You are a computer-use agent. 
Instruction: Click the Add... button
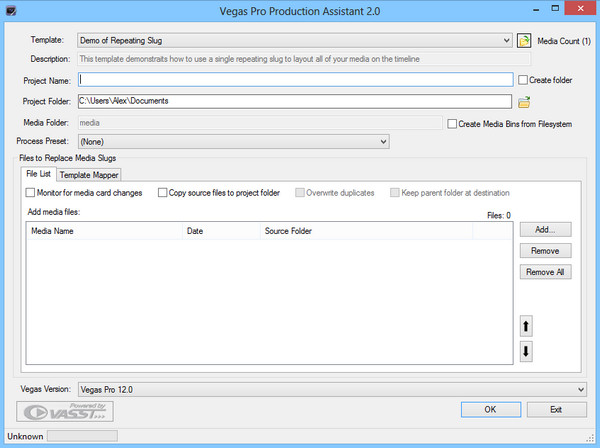545,229
